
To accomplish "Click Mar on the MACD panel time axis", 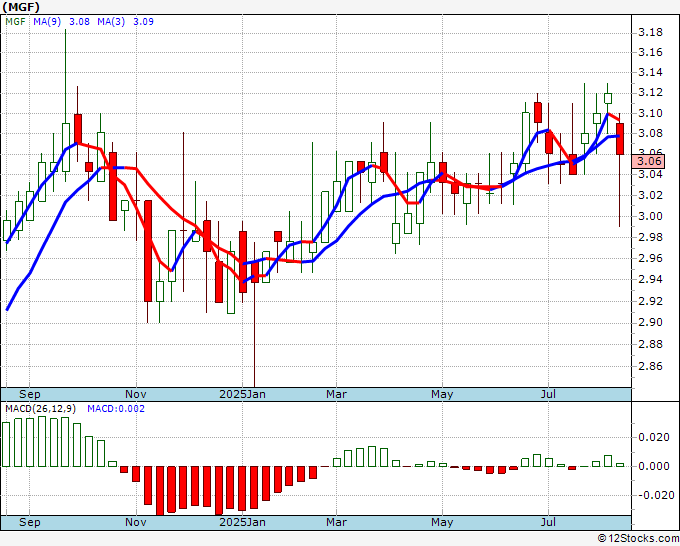I will pos(337,522).
